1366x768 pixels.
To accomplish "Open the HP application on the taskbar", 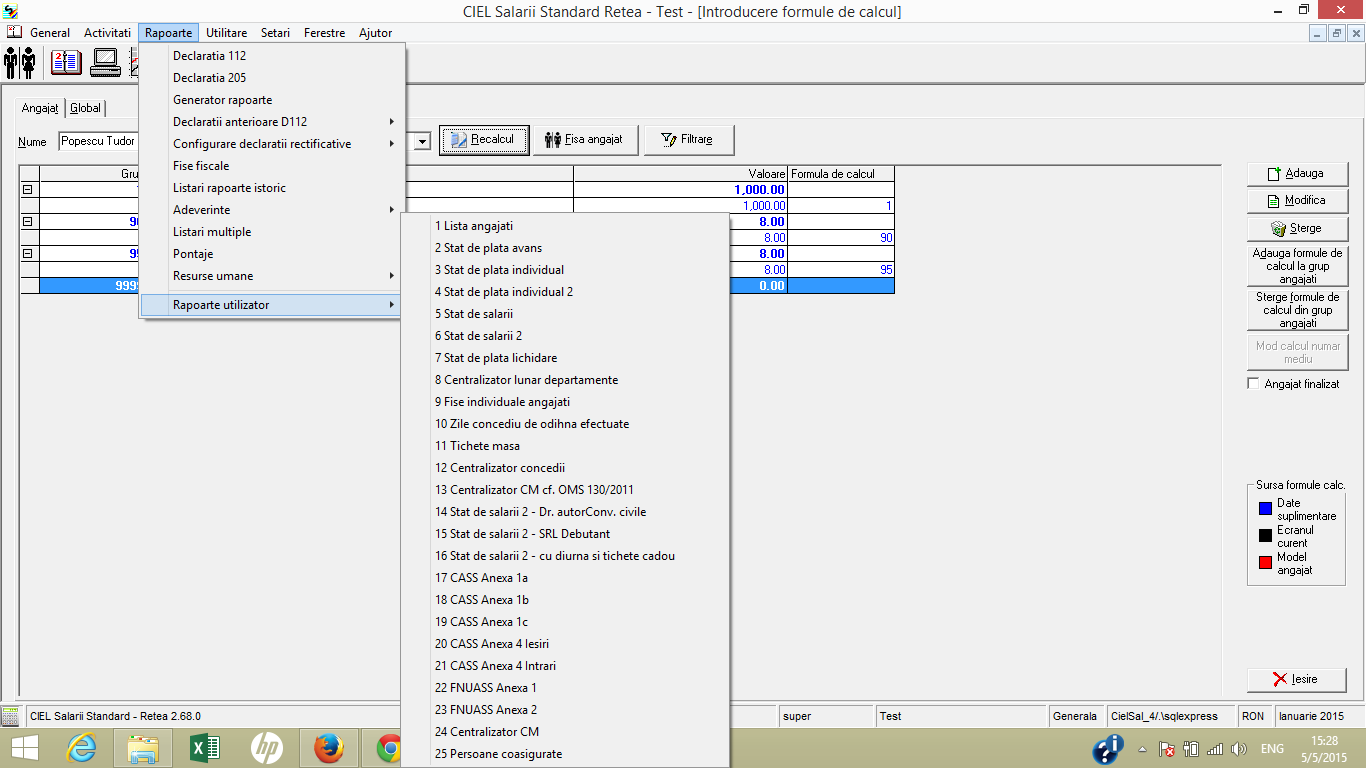I will pyautogui.click(x=266, y=747).
